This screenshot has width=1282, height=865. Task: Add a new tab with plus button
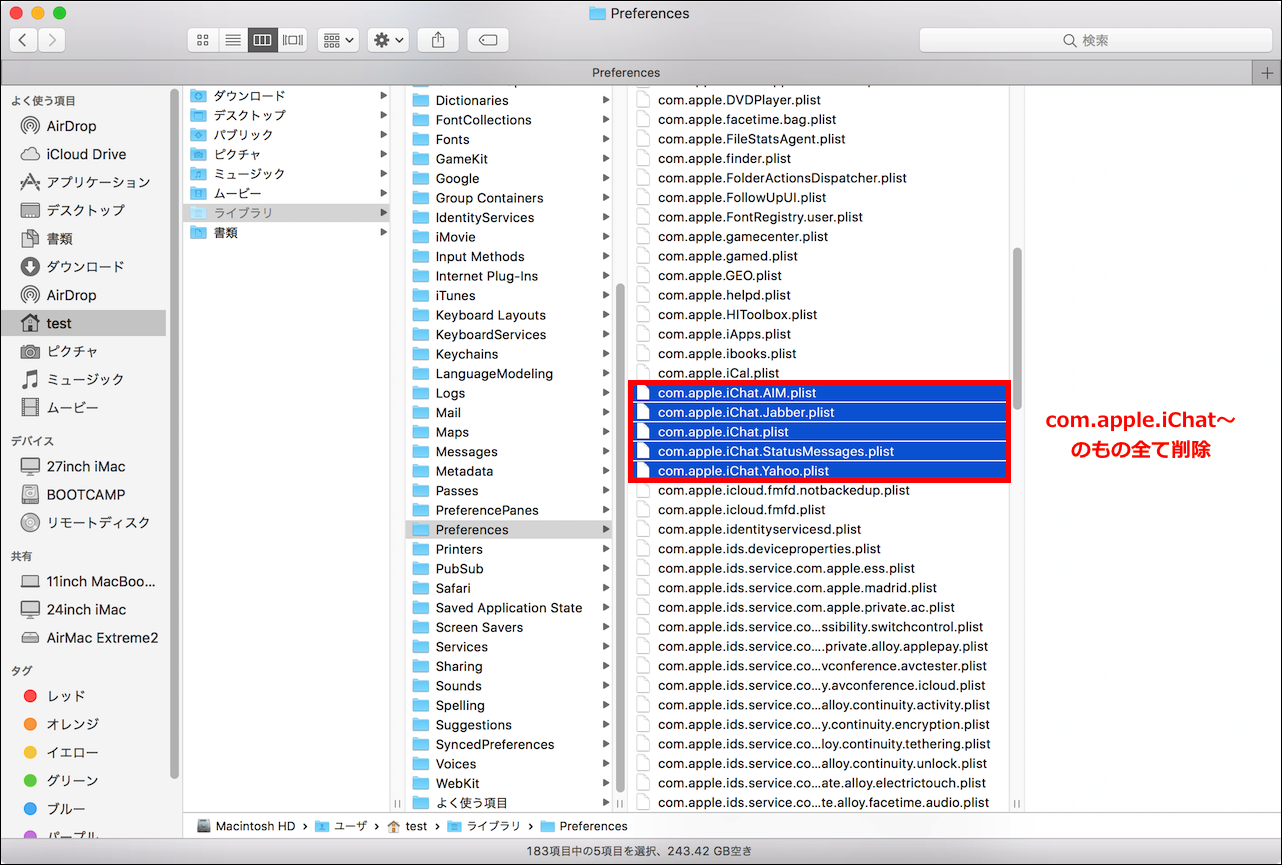(x=1267, y=73)
